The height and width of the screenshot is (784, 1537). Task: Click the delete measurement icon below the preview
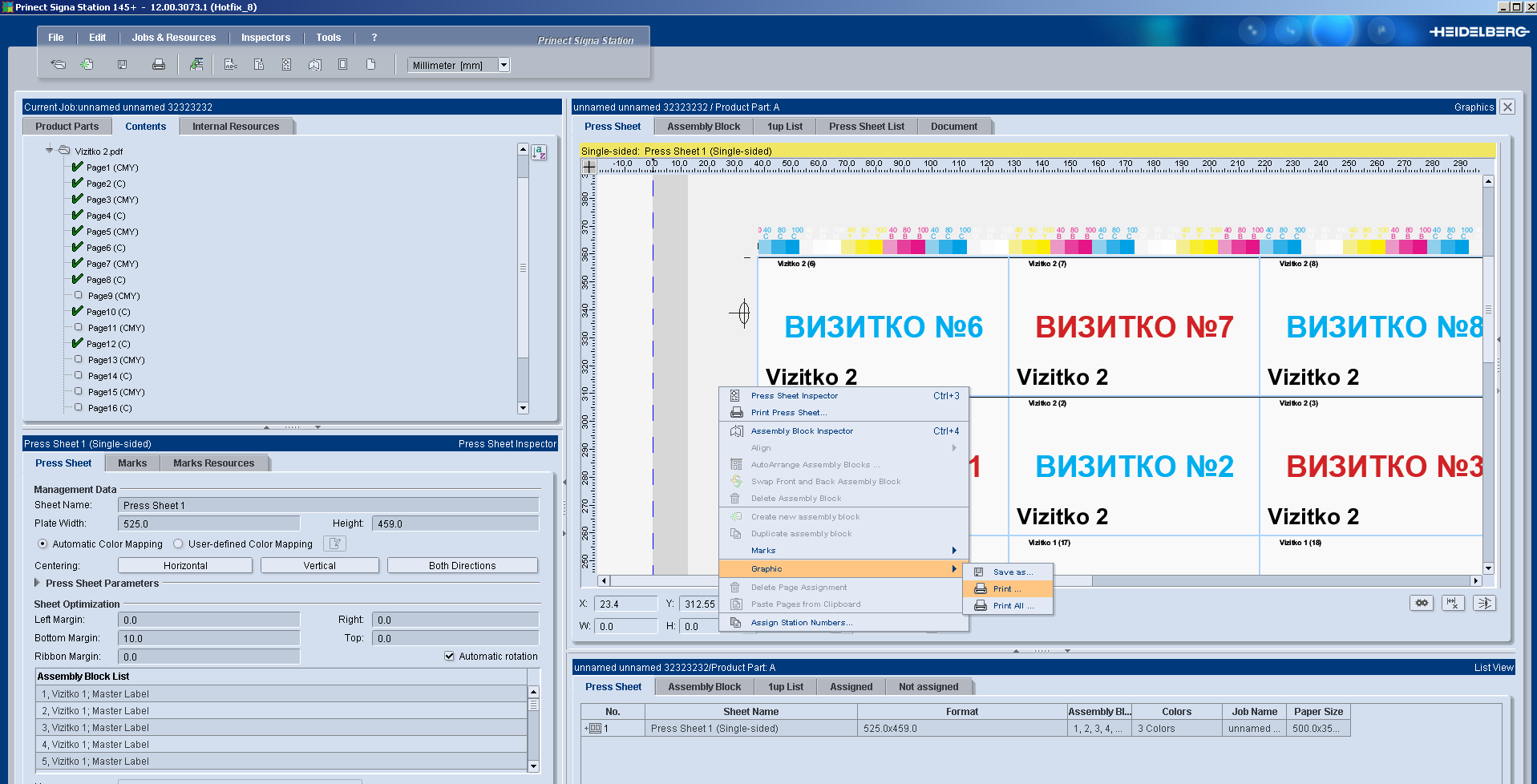(x=1453, y=603)
